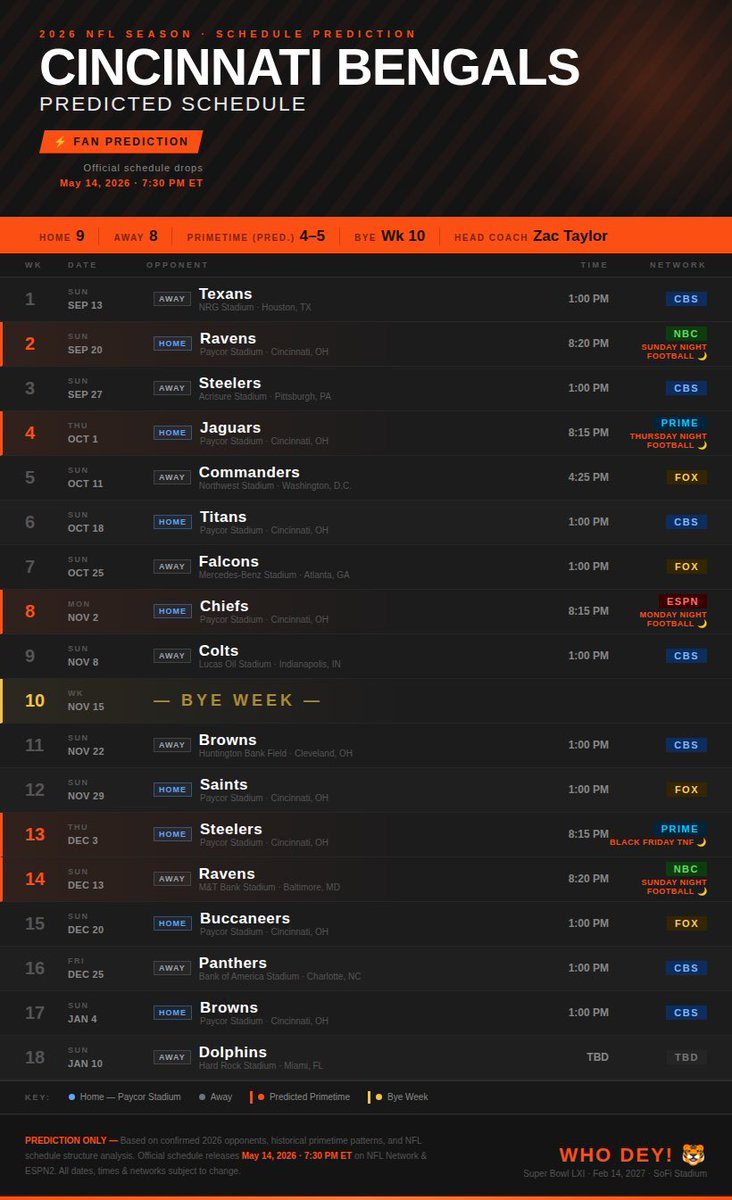
Task: Click the AWAY tag in the Commanders row
Action: pyautogui.click(x=172, y=477)
